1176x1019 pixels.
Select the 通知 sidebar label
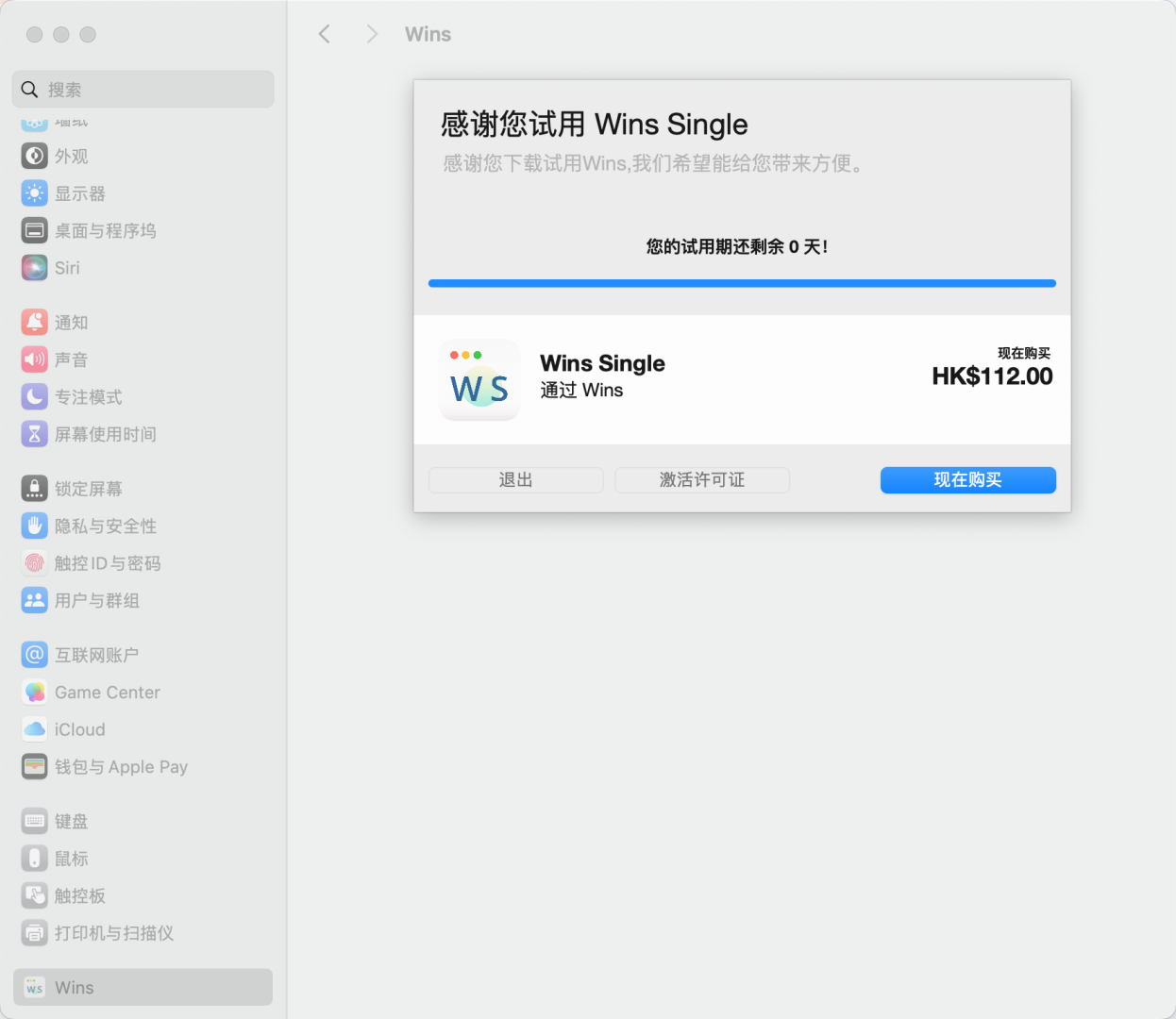point(72,323)
